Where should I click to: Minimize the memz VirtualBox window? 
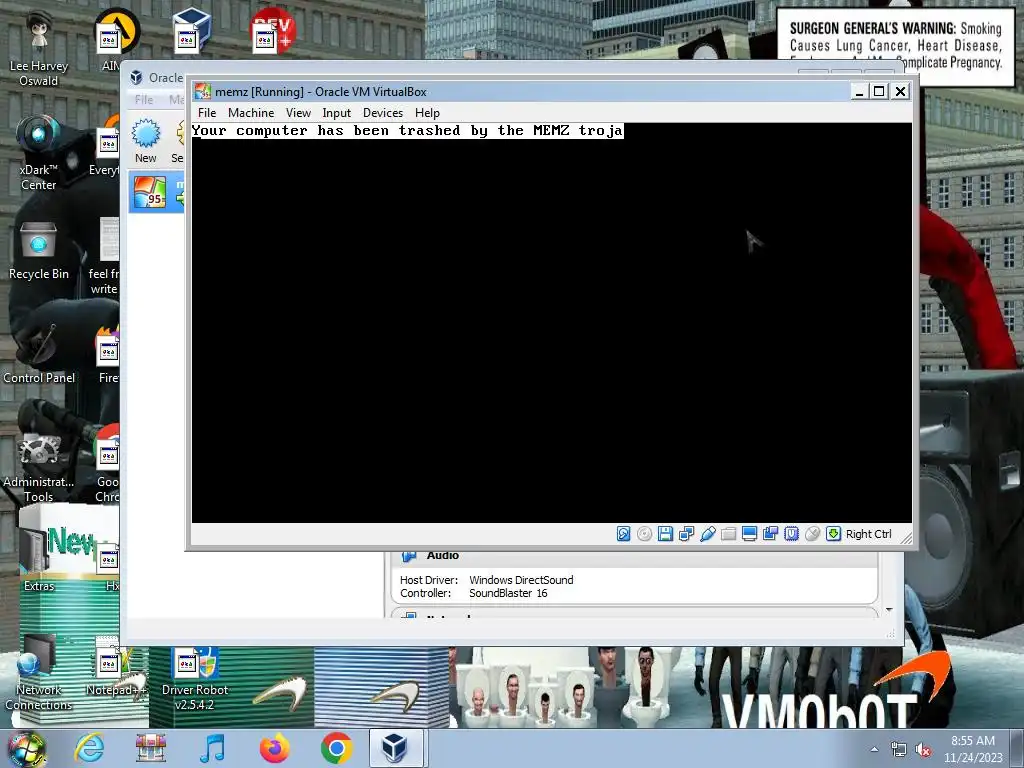click(x=859, y=91)
